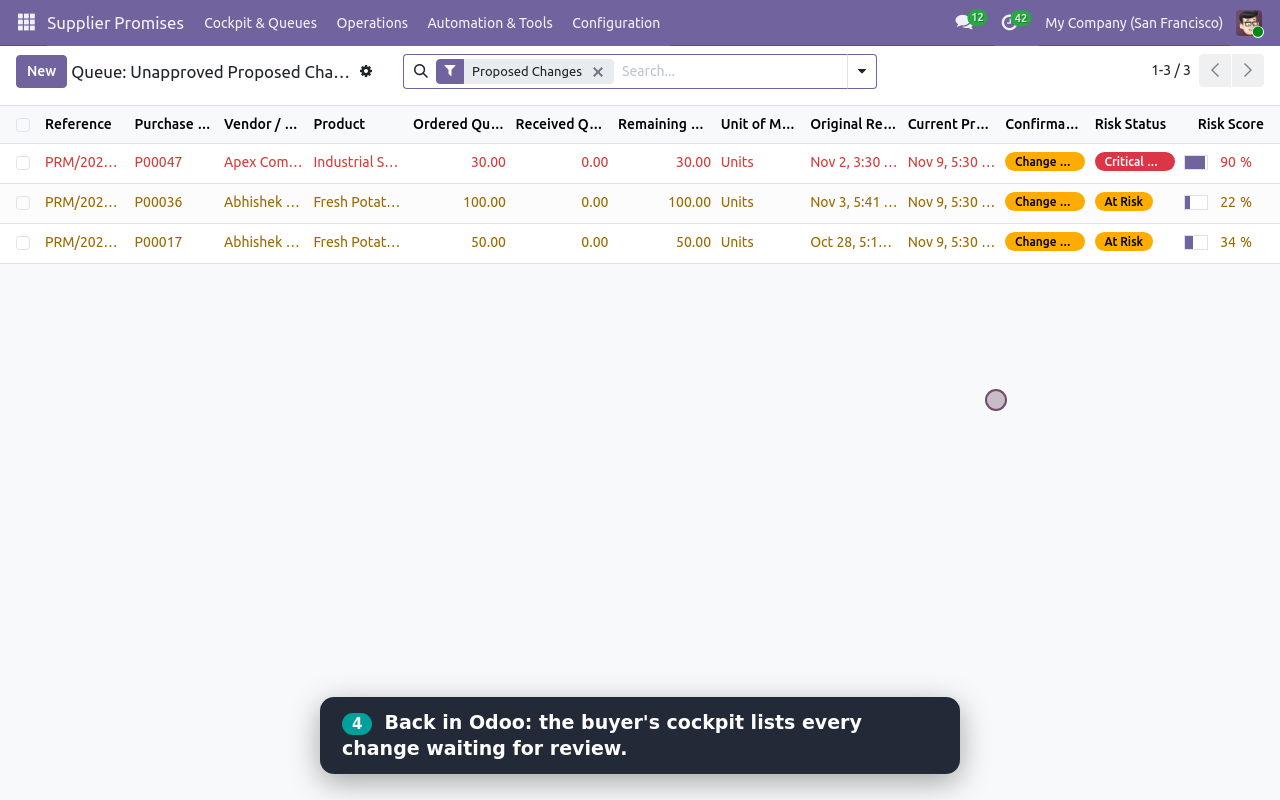This screenshot has width=1280, height=800.
Task: Open the conversations messages icon
Action: tap(964, 22)
